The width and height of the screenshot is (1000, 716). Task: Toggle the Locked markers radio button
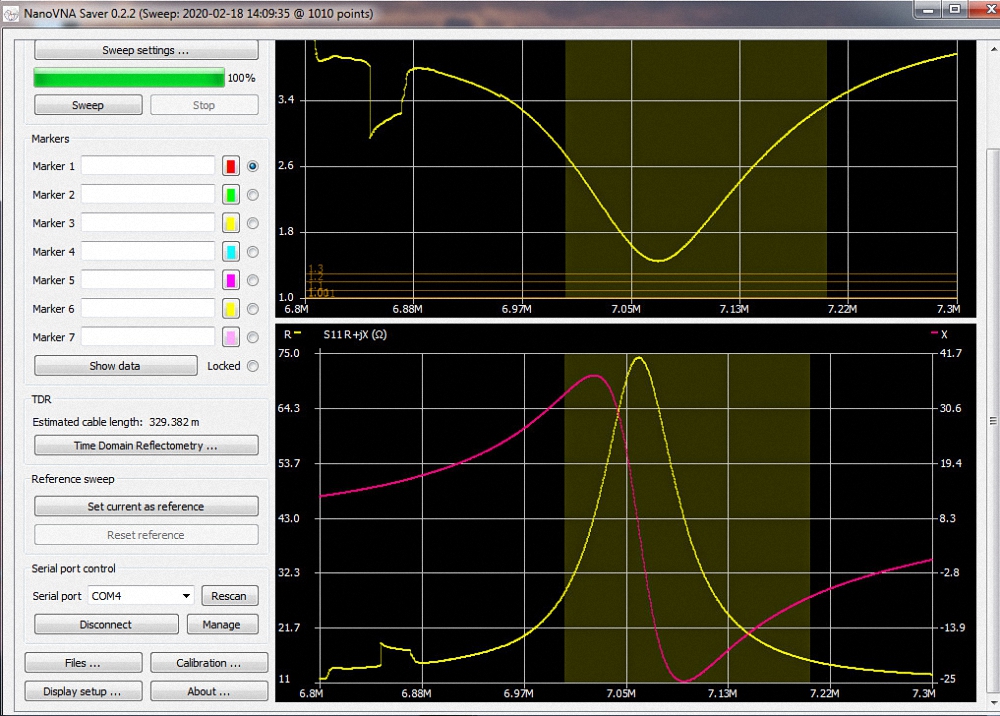point(253,366)
